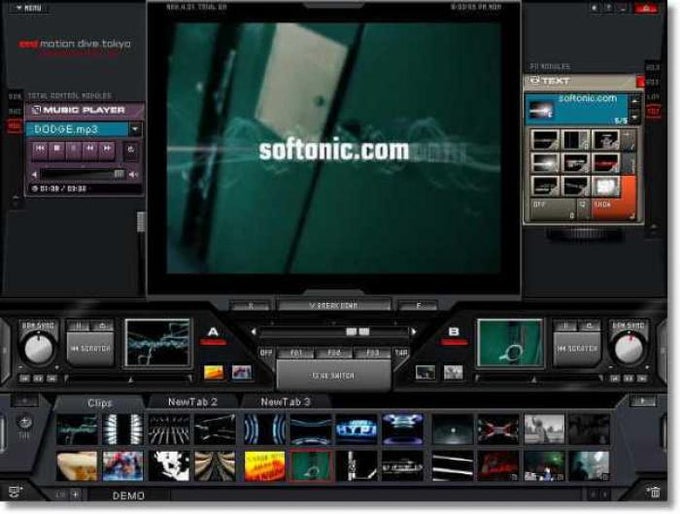Select the HYPE blue text clip thumbnail
The height and width of the screenshot is (514, 680).
pos(356,429)
